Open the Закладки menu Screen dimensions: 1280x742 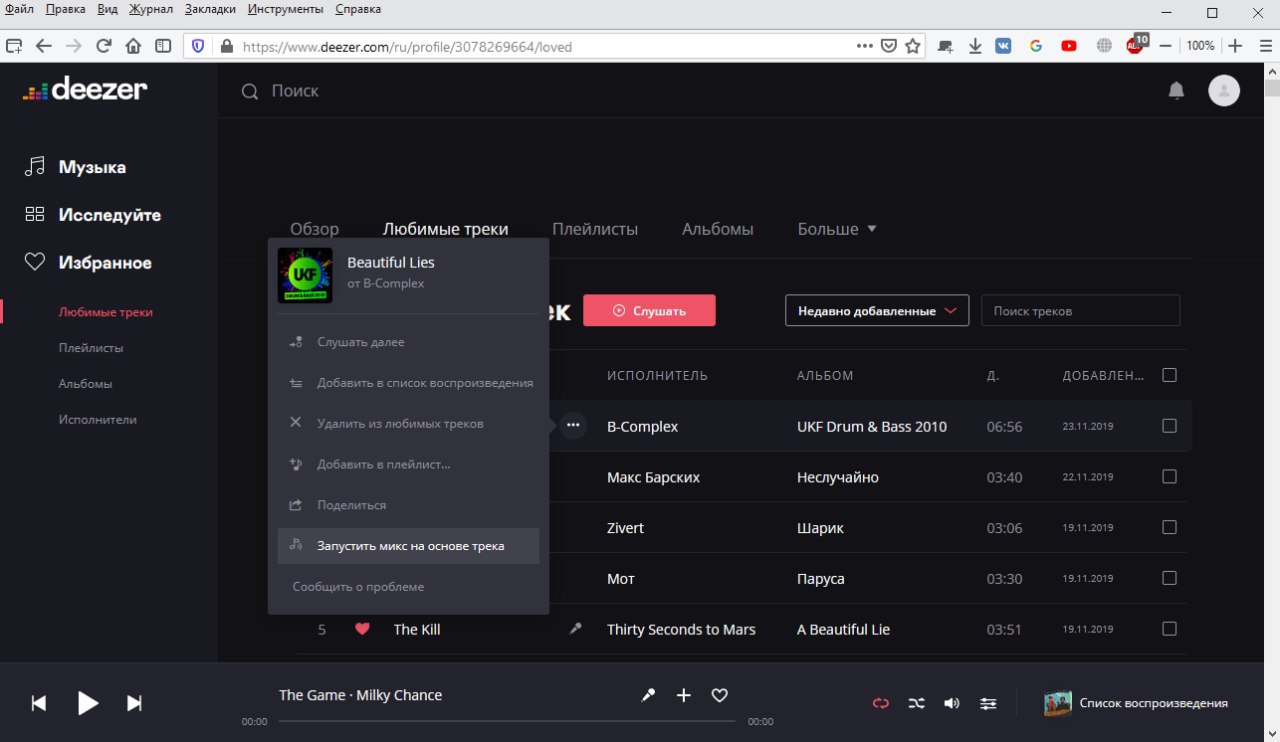[210, 9]
